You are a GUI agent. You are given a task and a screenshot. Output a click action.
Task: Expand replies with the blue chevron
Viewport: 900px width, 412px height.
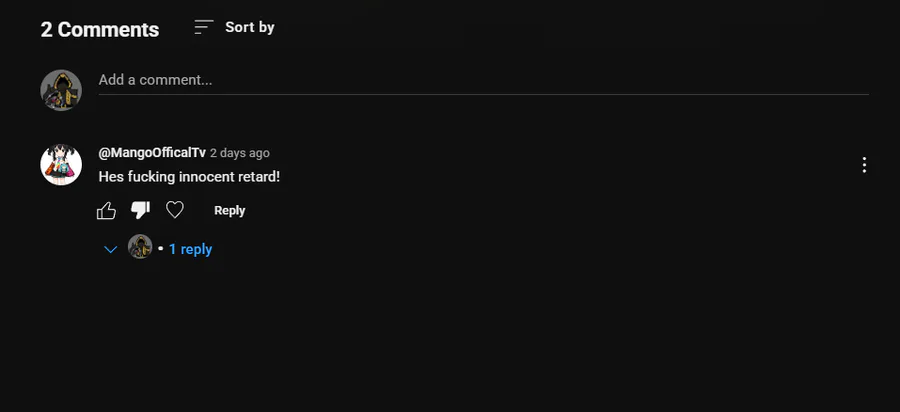110,250
